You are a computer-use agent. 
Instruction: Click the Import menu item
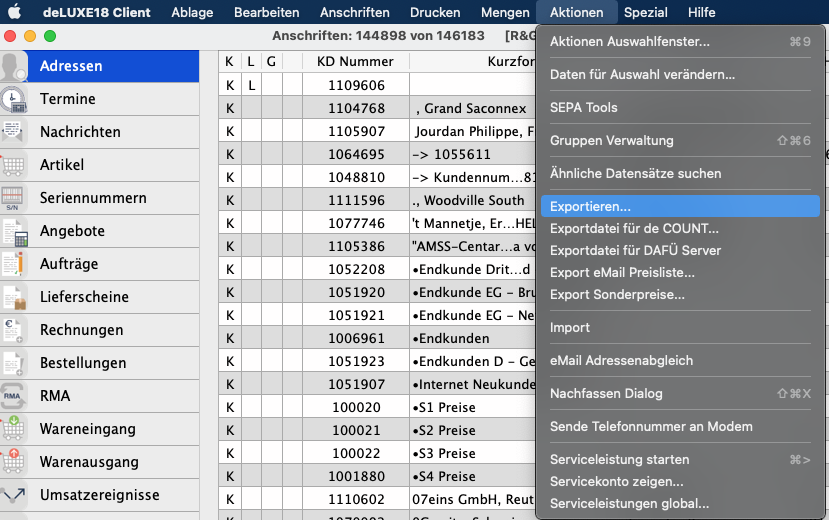point(570,327)
